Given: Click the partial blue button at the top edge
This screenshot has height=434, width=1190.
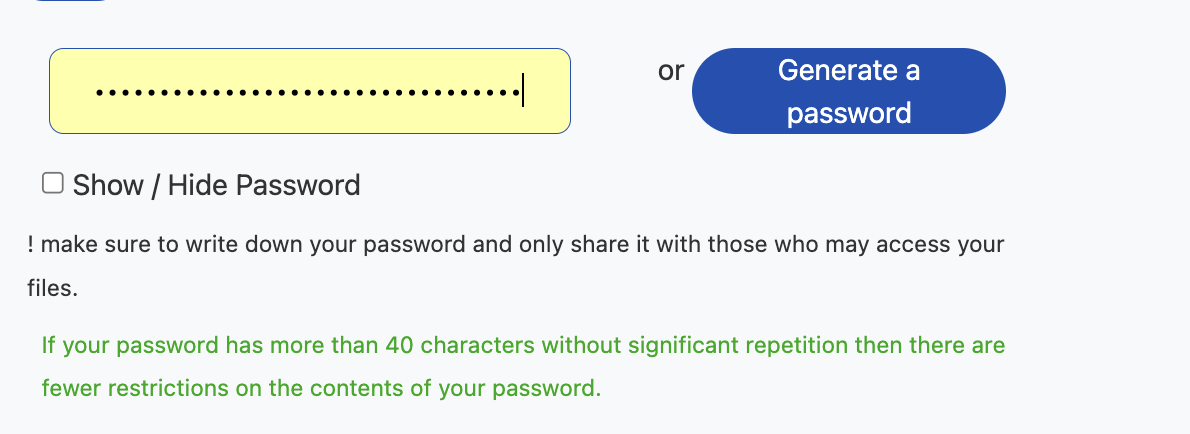Looking at the screenshot, I should 70,1.
